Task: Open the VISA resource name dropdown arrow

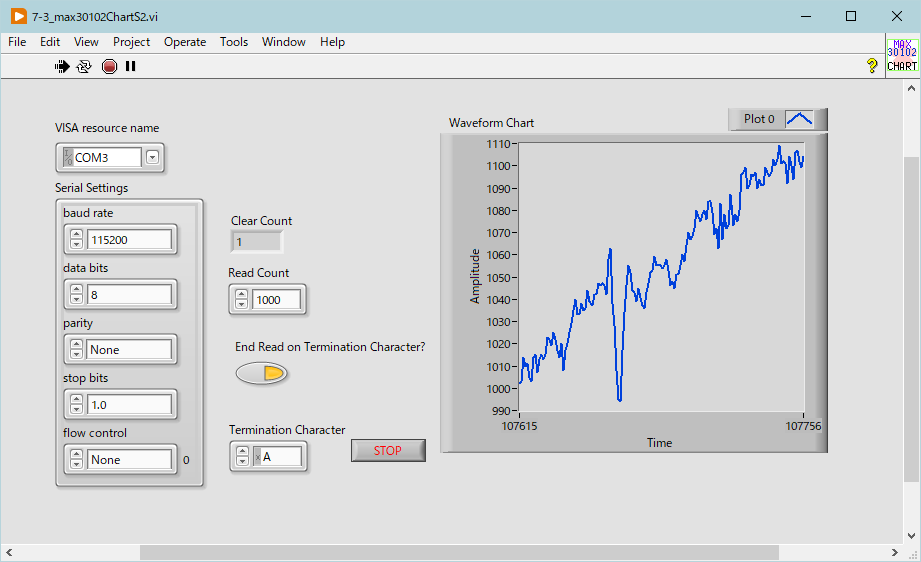Action: click(x=152, y=157)
